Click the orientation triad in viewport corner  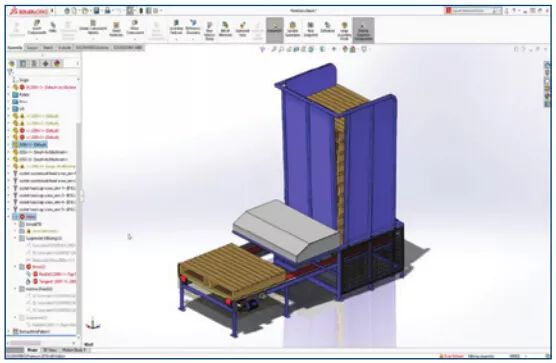point(93,324)
